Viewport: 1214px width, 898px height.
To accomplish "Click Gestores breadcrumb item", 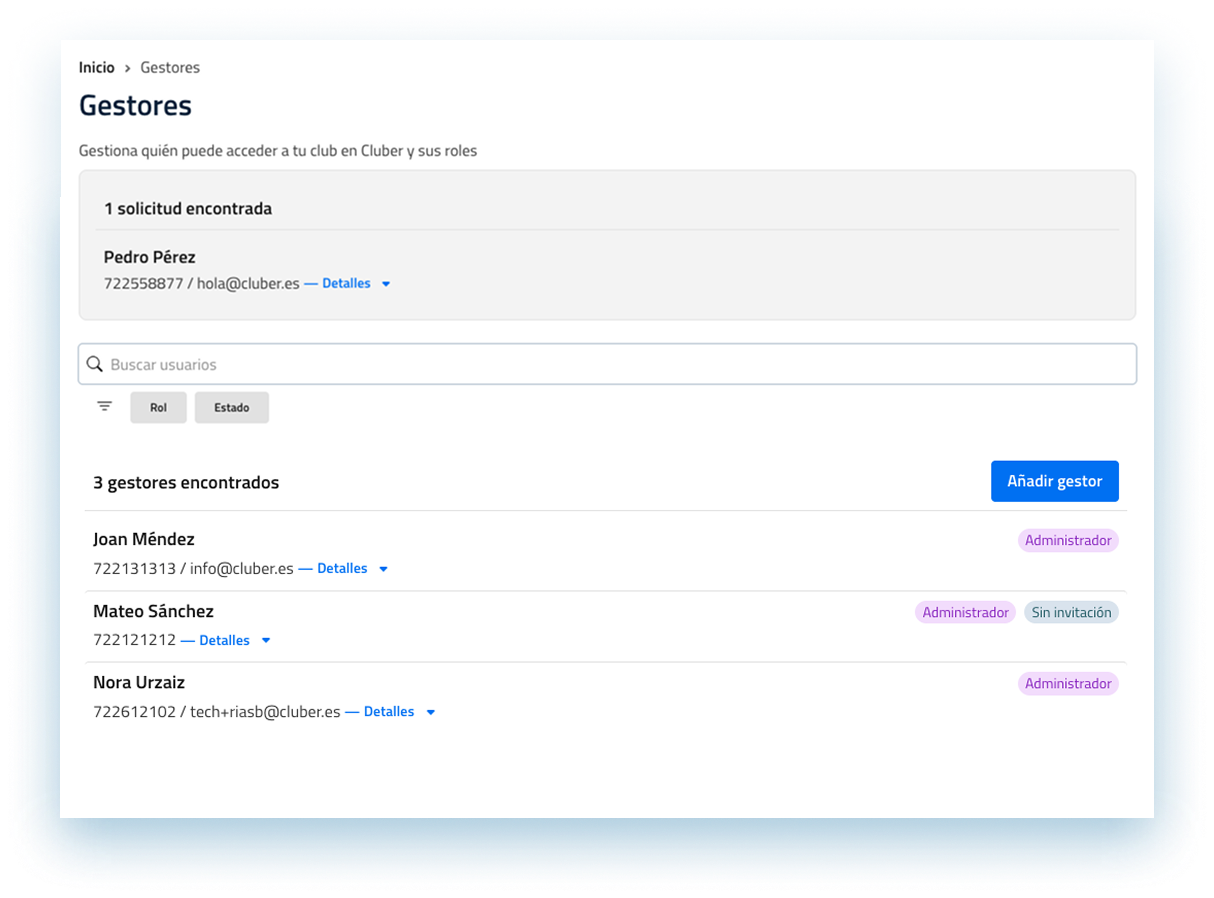I will 170,68.
